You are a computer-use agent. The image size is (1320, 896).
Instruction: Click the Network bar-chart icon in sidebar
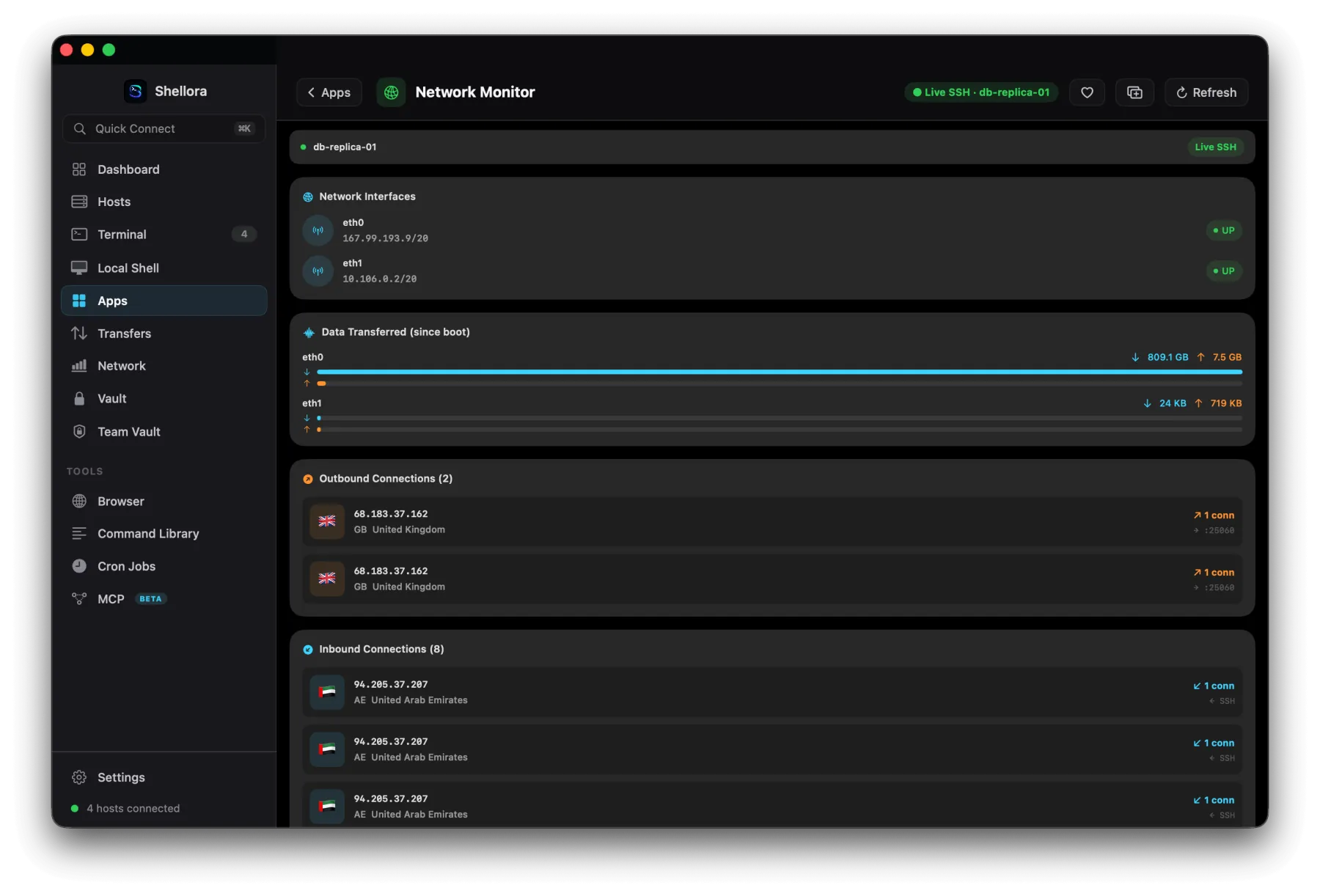(79, 366)
